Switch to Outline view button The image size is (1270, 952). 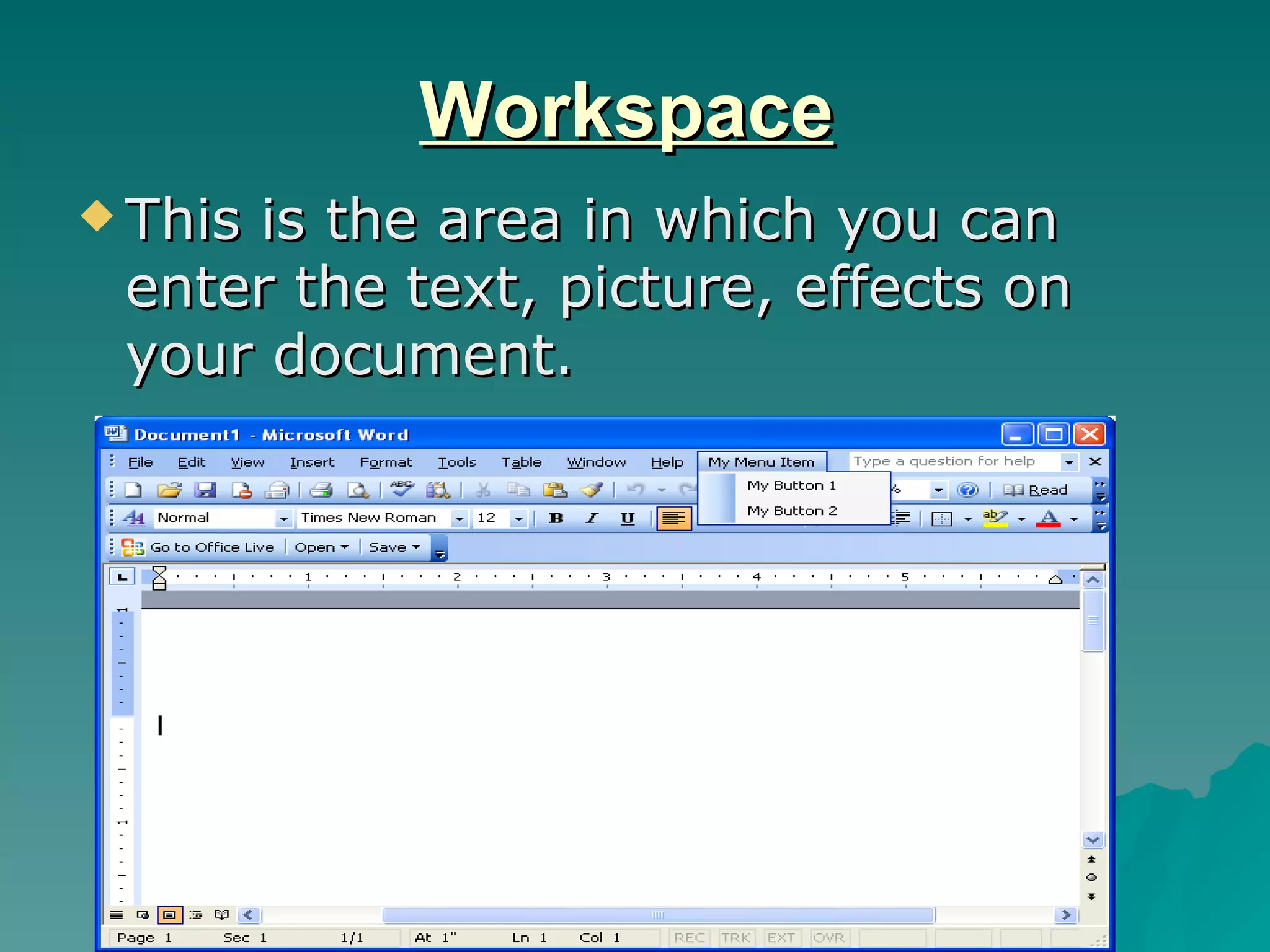(x=196, y=915)
